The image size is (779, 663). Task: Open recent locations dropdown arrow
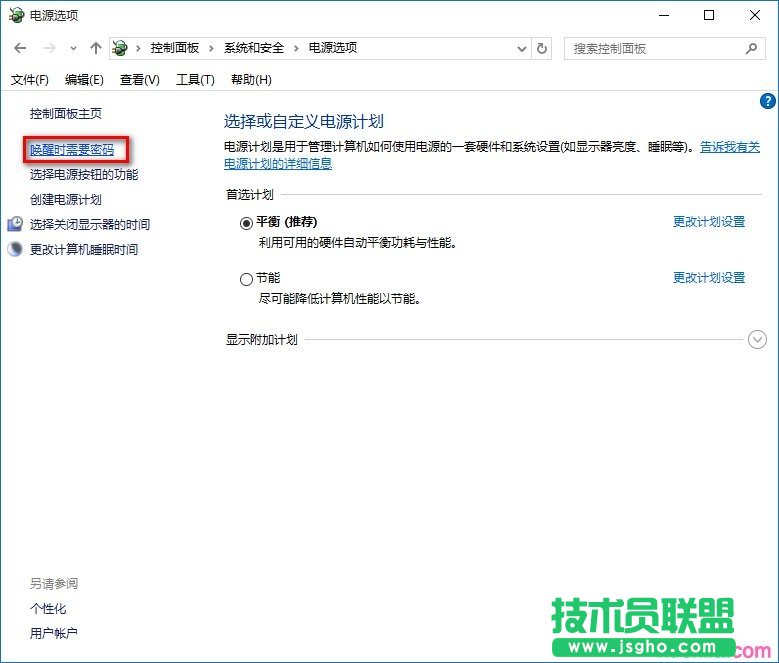[73, 48]
